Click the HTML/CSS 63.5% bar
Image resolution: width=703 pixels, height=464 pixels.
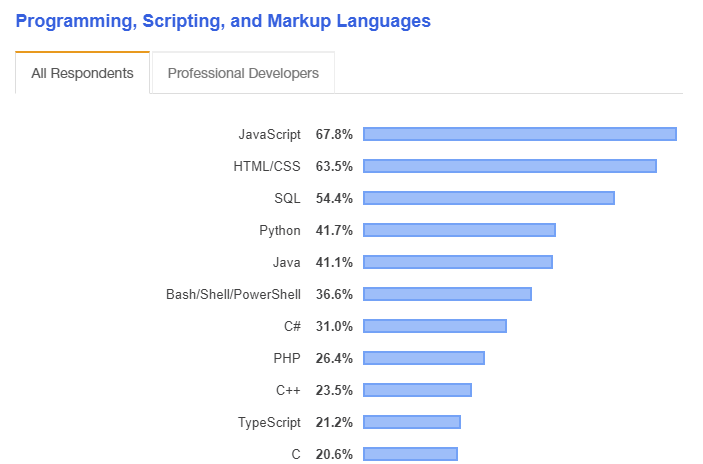[x=510, y=166]
